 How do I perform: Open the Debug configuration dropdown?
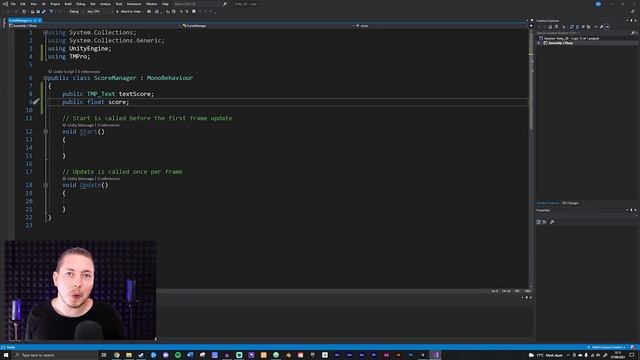tap(76, 12)
